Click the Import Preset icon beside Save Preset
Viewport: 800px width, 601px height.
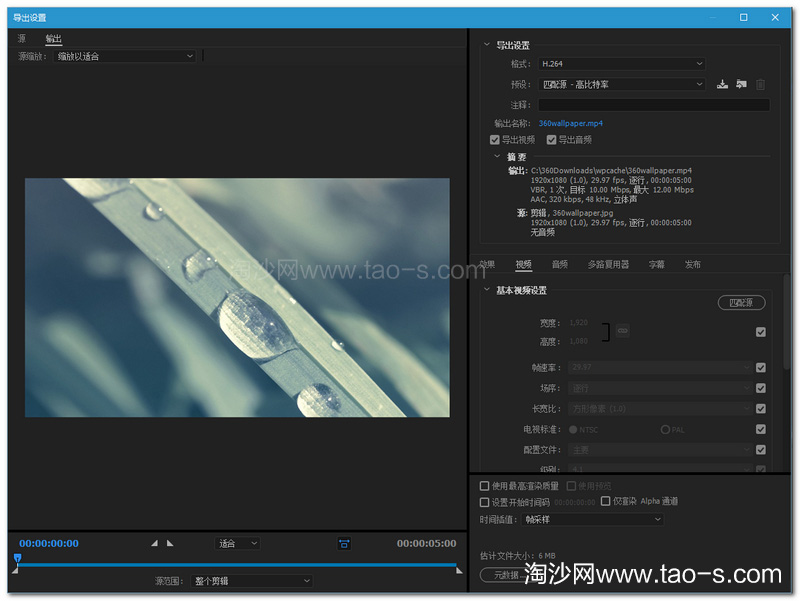coord(740,85)
